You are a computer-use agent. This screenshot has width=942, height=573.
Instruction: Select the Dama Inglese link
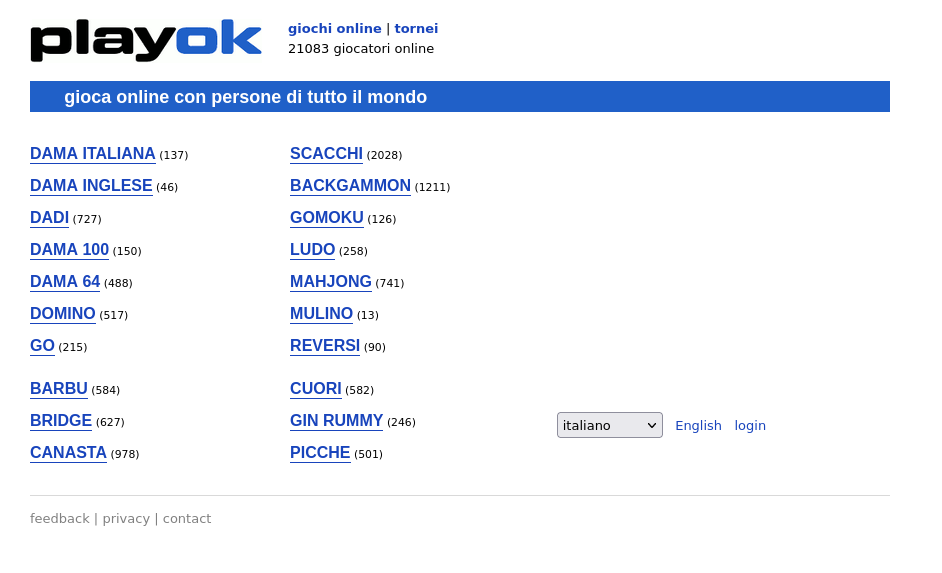[x=91, y=186]
